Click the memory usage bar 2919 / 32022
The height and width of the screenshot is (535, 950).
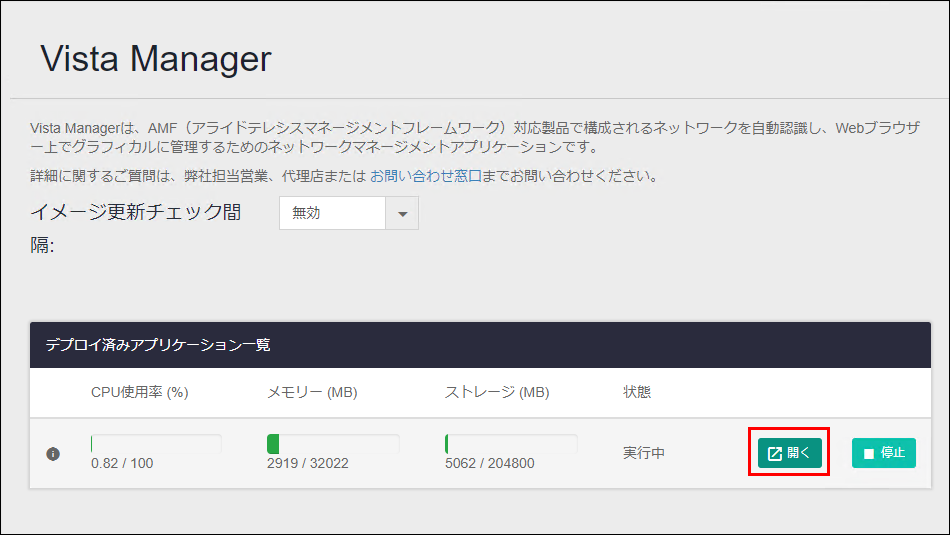(x=333, y=444)
